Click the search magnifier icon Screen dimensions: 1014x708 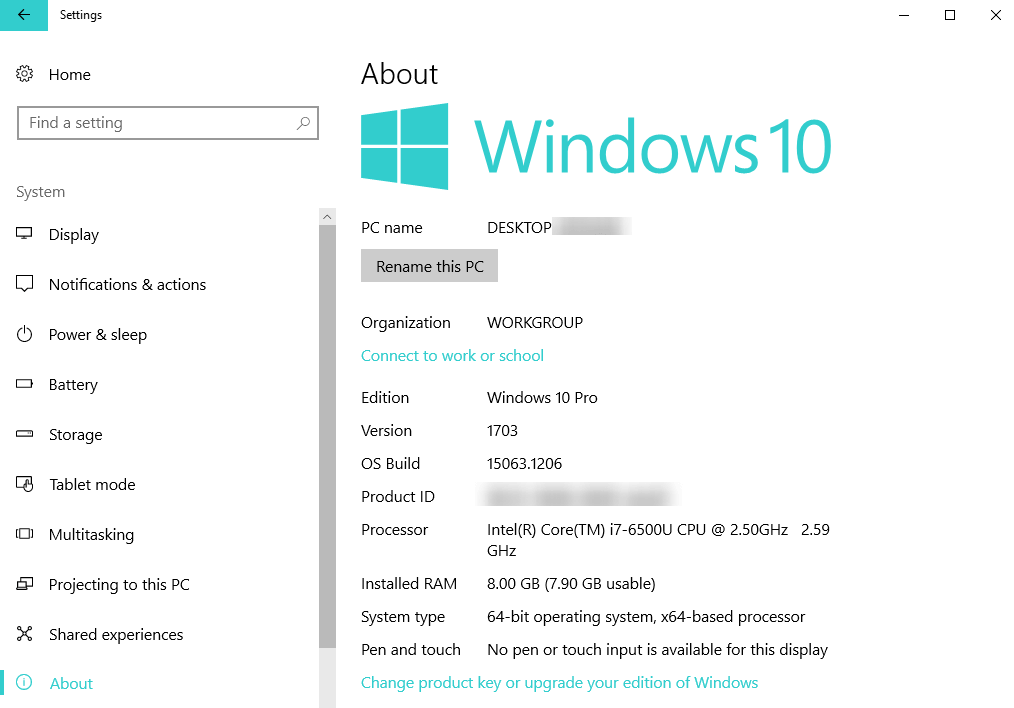coord(303,123)
